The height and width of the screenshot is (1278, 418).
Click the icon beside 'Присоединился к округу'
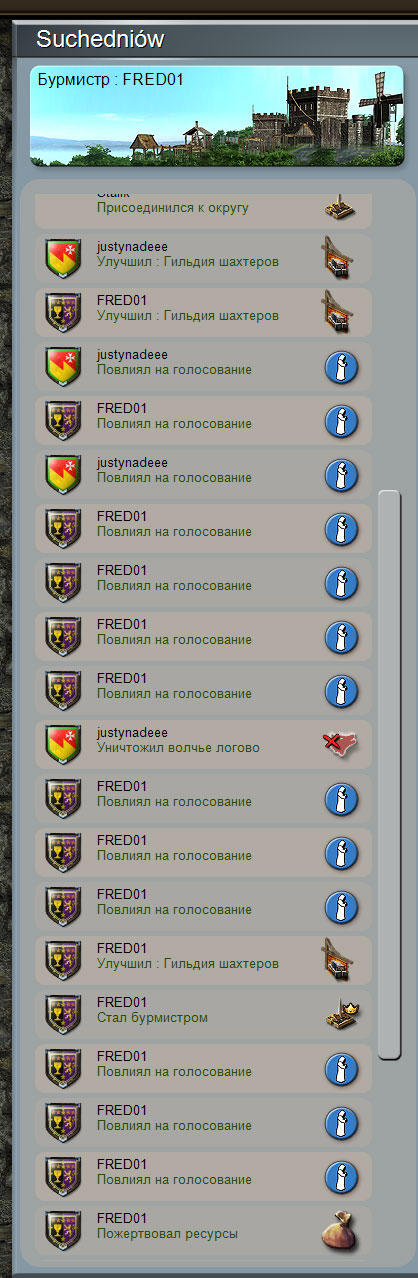coord(341,206)
